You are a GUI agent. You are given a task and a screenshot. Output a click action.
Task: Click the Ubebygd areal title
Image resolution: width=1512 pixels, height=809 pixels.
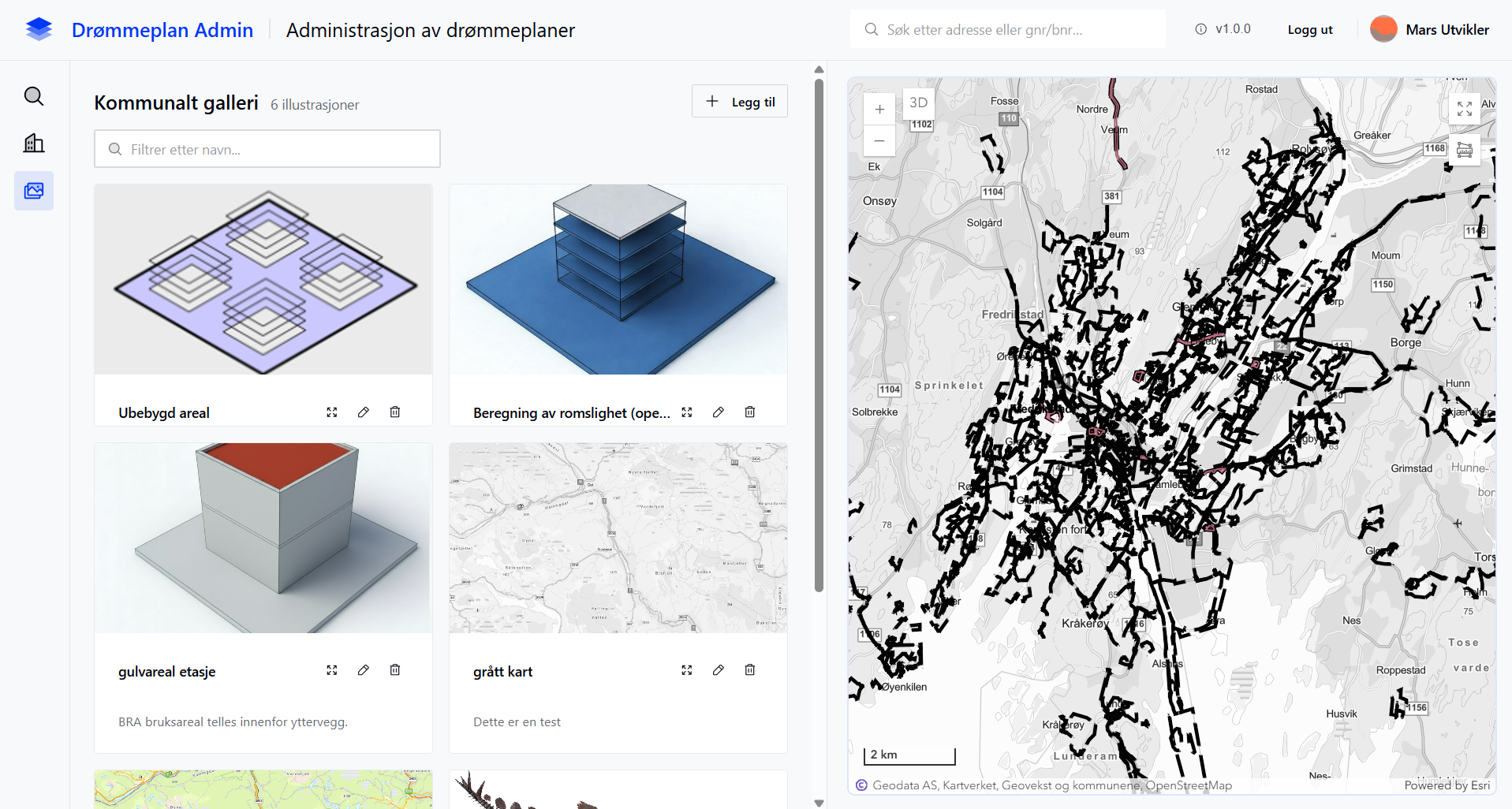coord(164,413)
